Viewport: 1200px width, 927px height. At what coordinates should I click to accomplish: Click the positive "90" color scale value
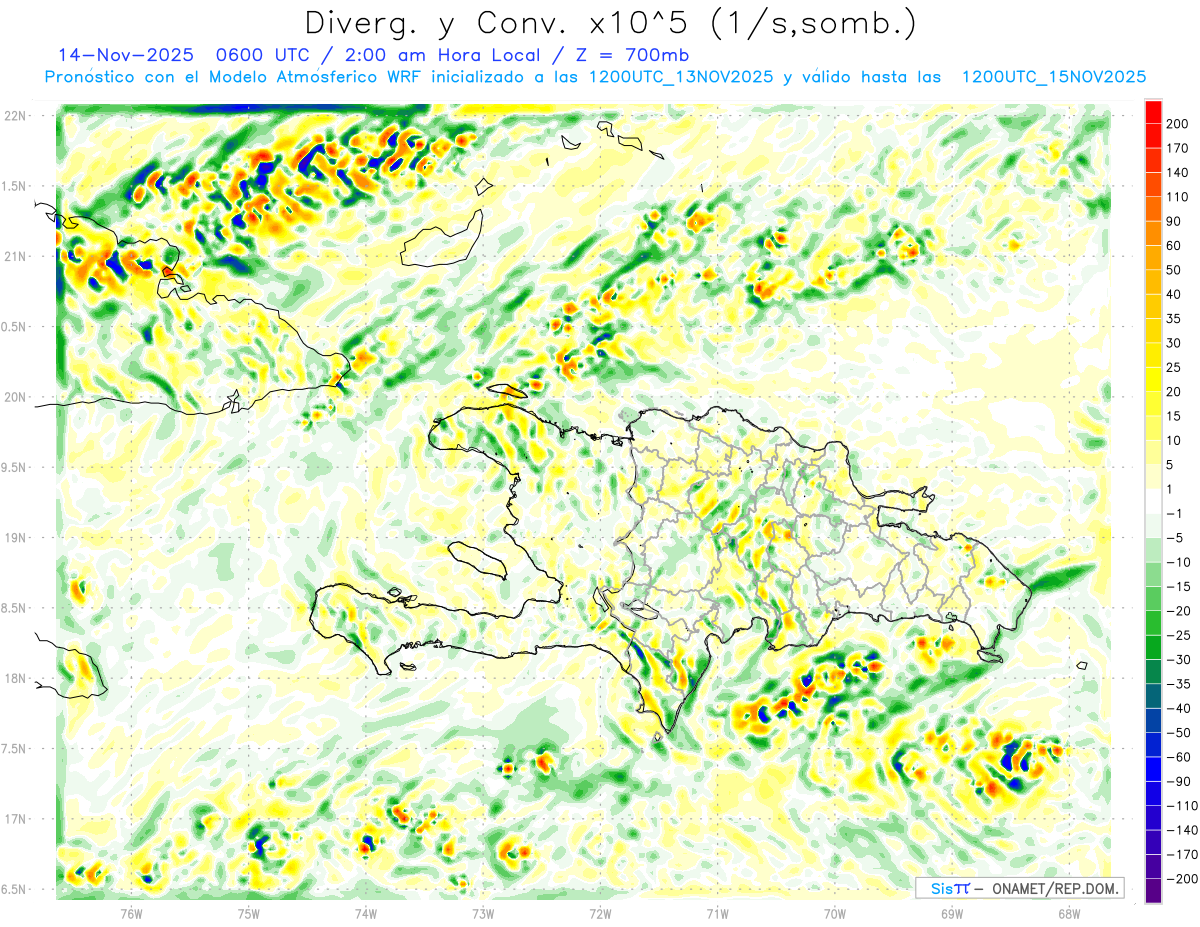tap(1174, 221)
